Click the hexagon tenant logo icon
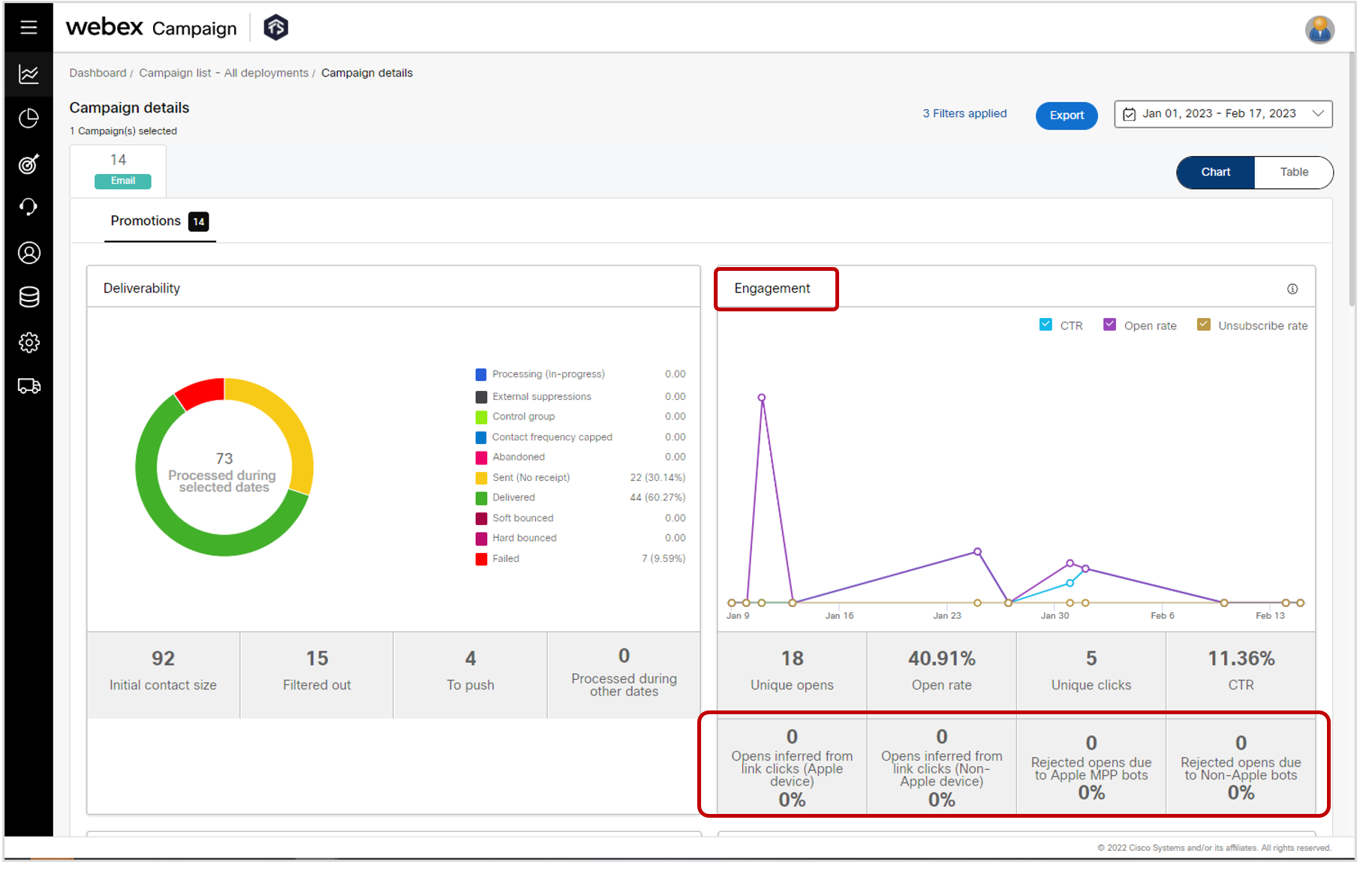The width and height of the screenshot is (1372, 871). [276, 28]
